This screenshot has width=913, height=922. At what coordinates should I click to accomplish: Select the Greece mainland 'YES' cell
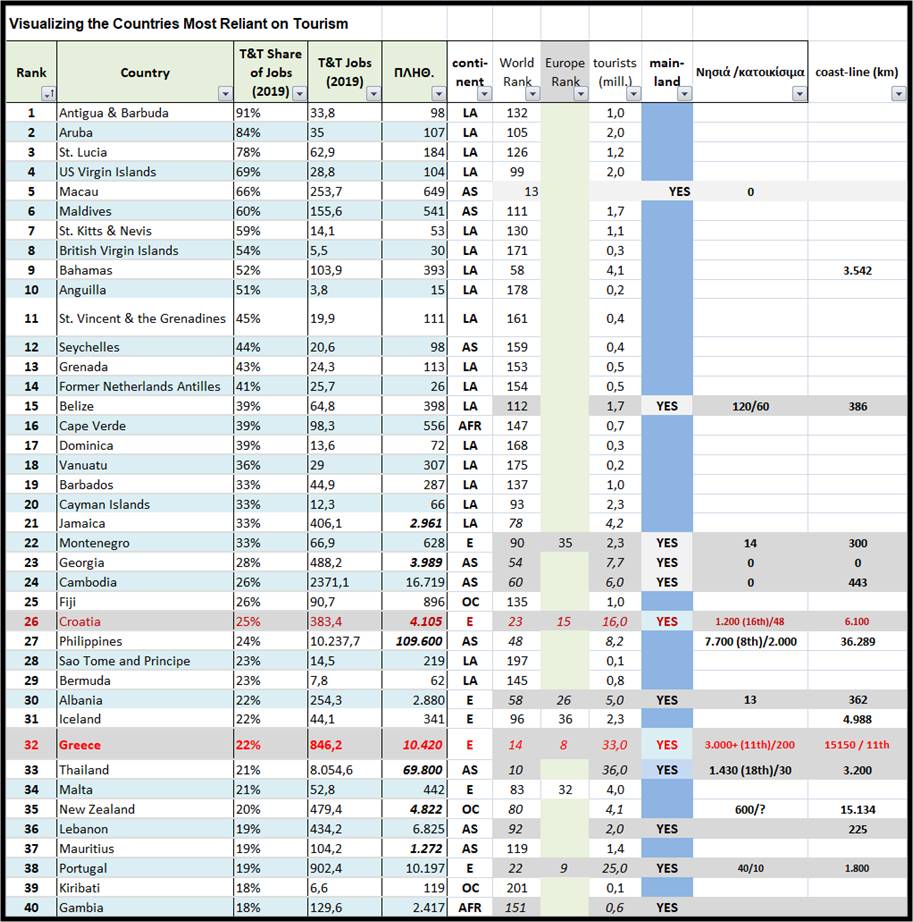point(667,745)
